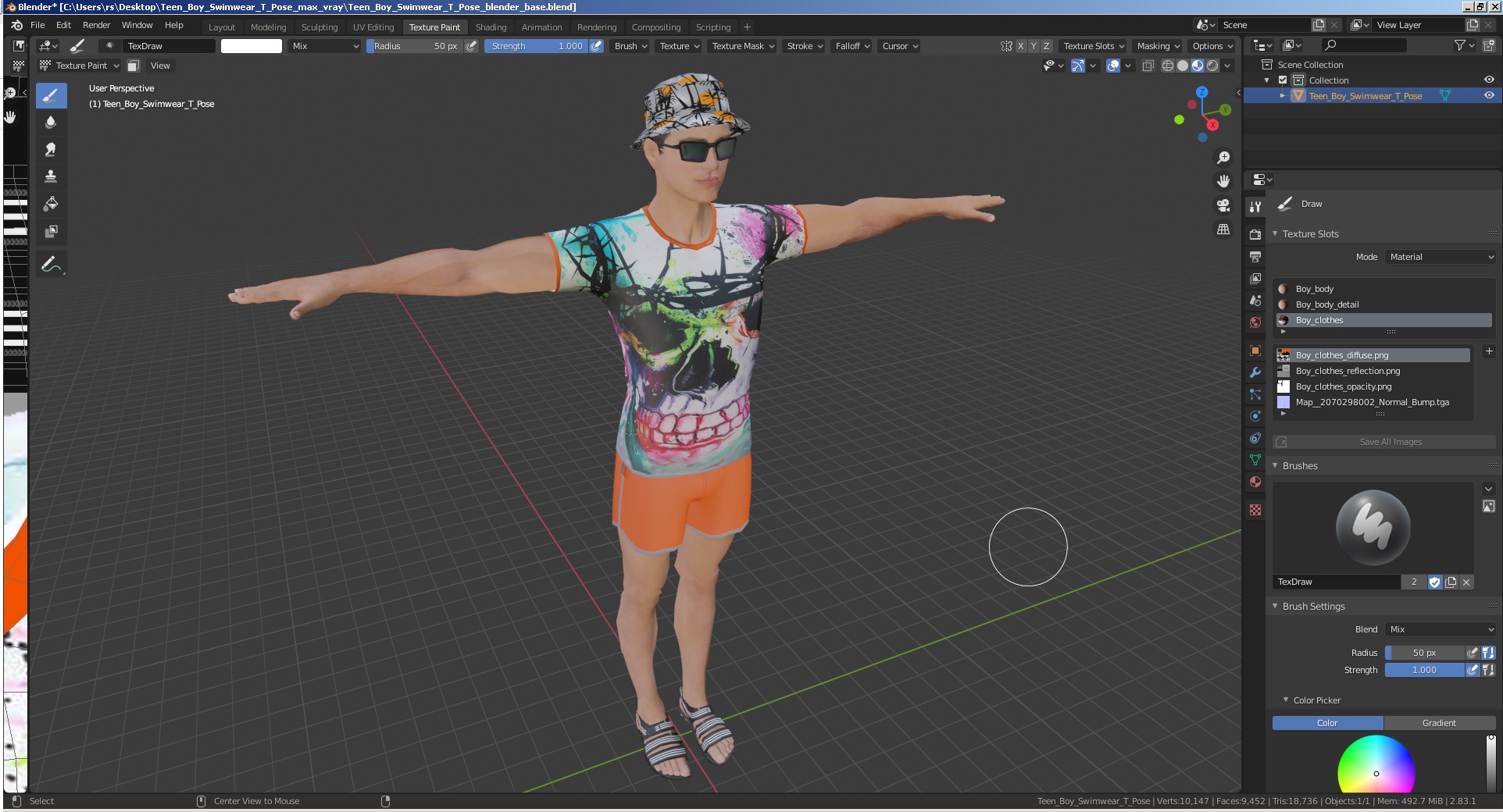This screenshot has width=1503, height=812.
Task: Toggle Z symmetry mirror button
Action: click(x=1047, y=46)
